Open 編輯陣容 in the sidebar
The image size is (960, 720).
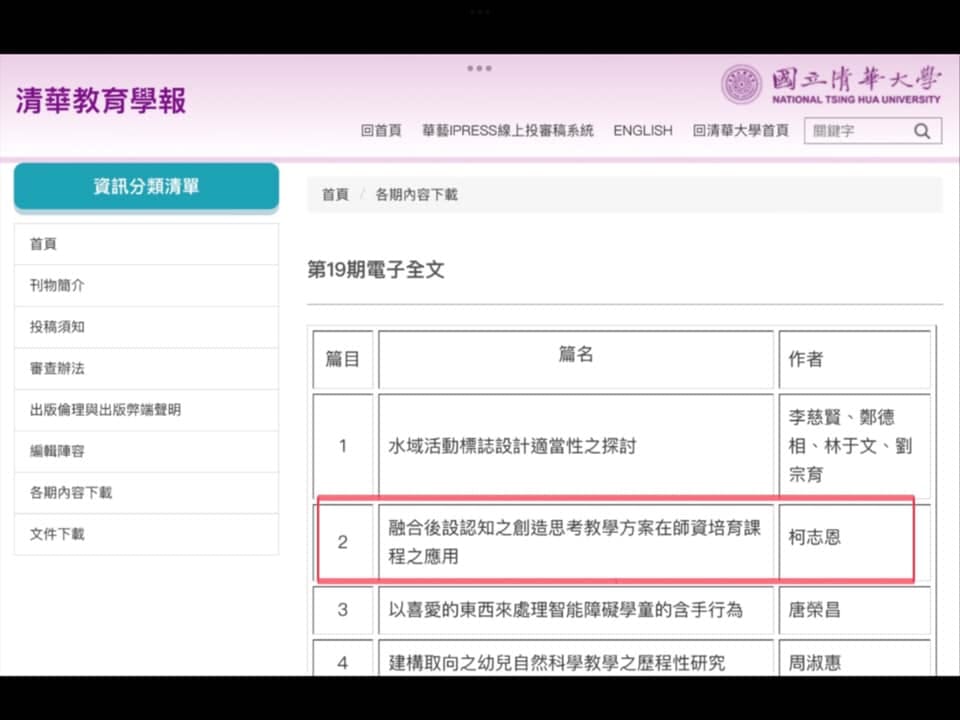[x=146, y=451]
